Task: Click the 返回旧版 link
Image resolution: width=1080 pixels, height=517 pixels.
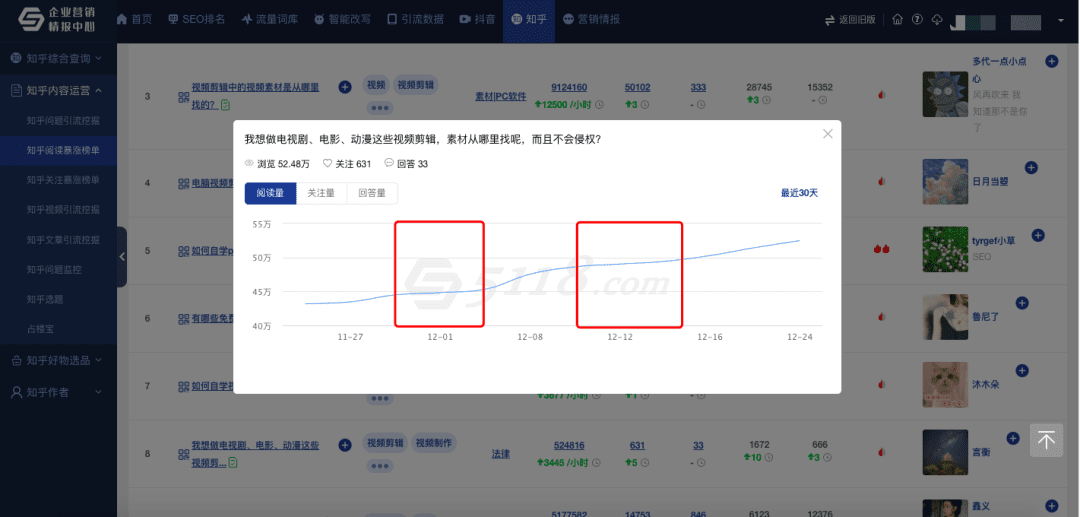Action: pos(850,20)
